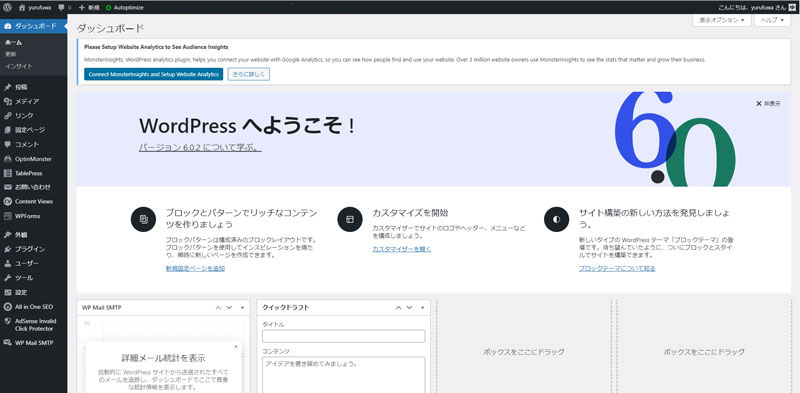
Task: Open the Comments icon (コメント) in the sidebar
Action: click(7, 144)
